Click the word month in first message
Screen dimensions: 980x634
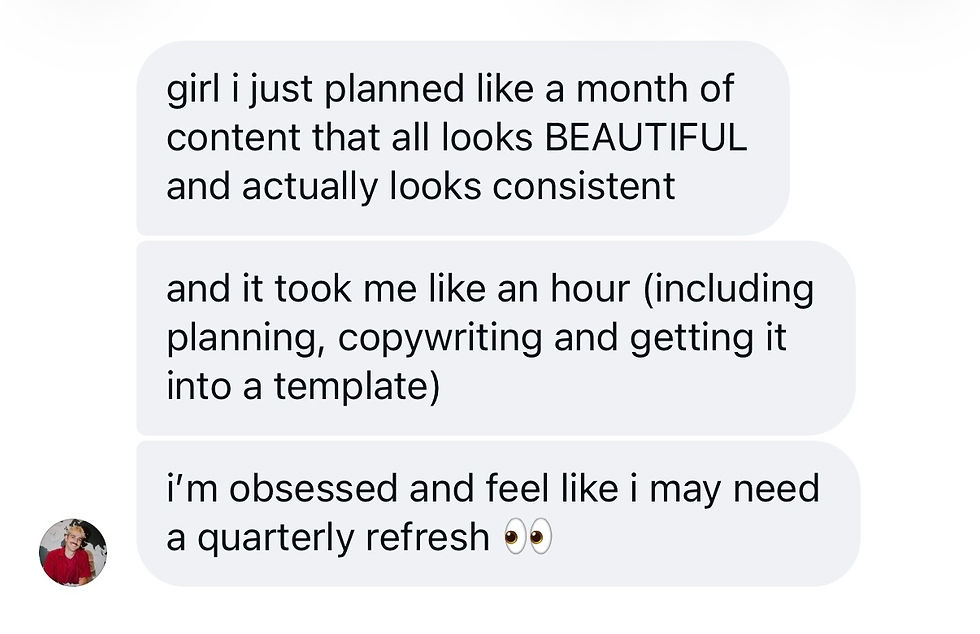[632, 89]
